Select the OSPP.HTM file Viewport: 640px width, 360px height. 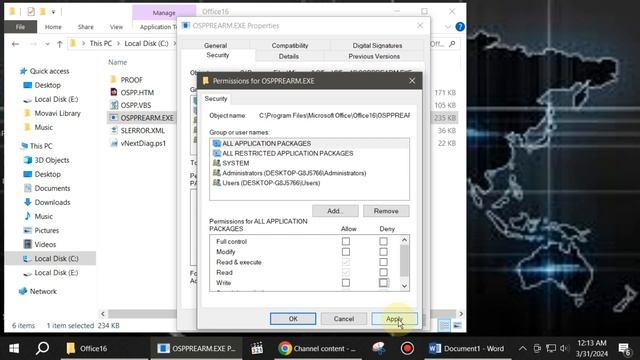point(132,92)
